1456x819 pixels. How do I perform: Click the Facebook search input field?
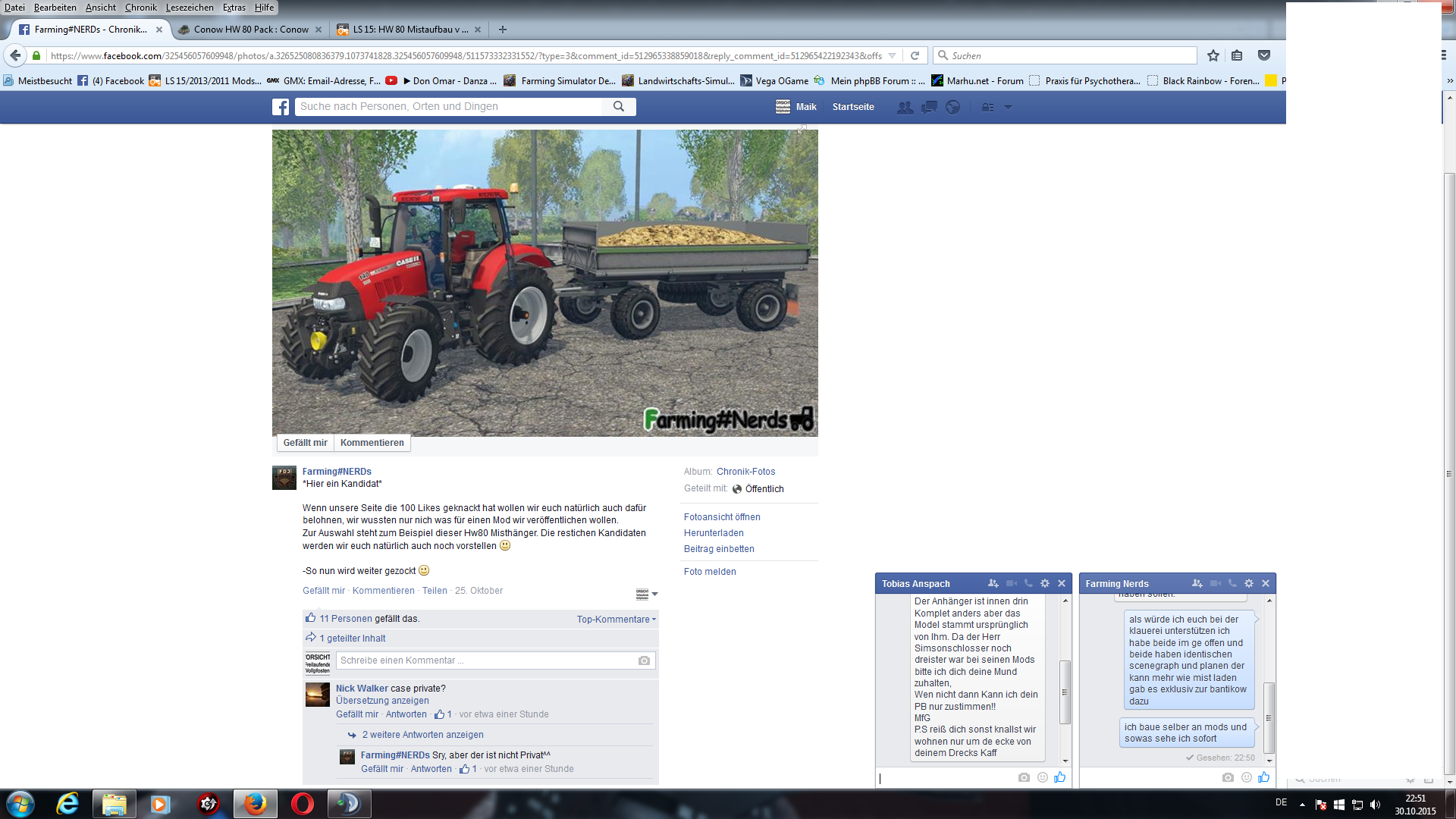449,107
